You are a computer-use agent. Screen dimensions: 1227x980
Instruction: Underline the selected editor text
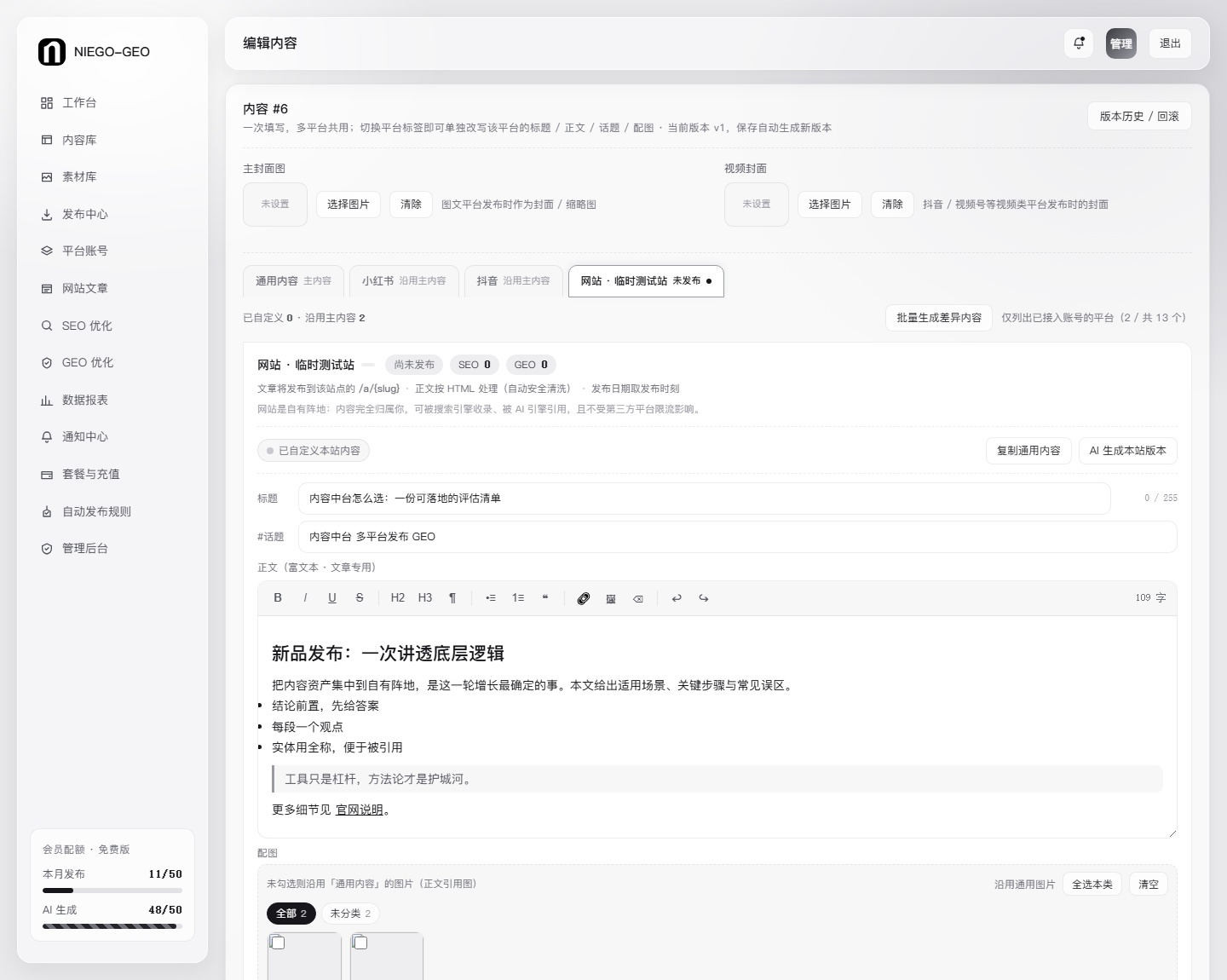[332, 598]
